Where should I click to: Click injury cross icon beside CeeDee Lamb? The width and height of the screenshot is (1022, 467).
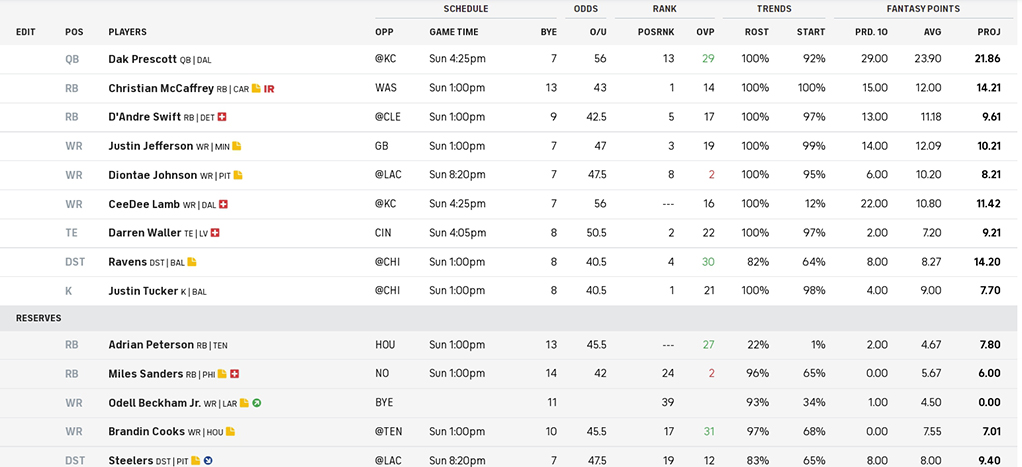click(x=224, y=204)
